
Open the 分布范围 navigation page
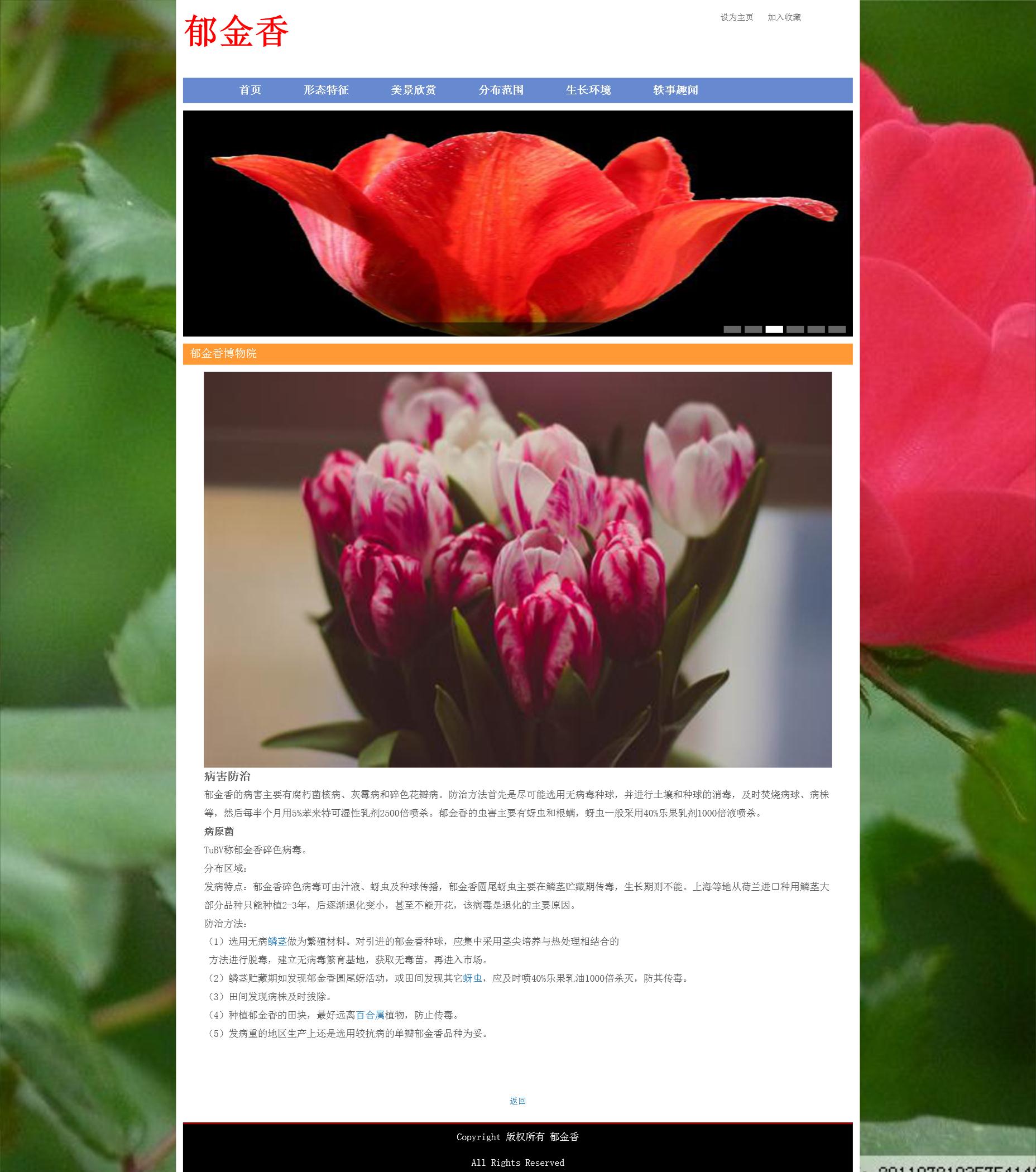(x=501, y=90)
